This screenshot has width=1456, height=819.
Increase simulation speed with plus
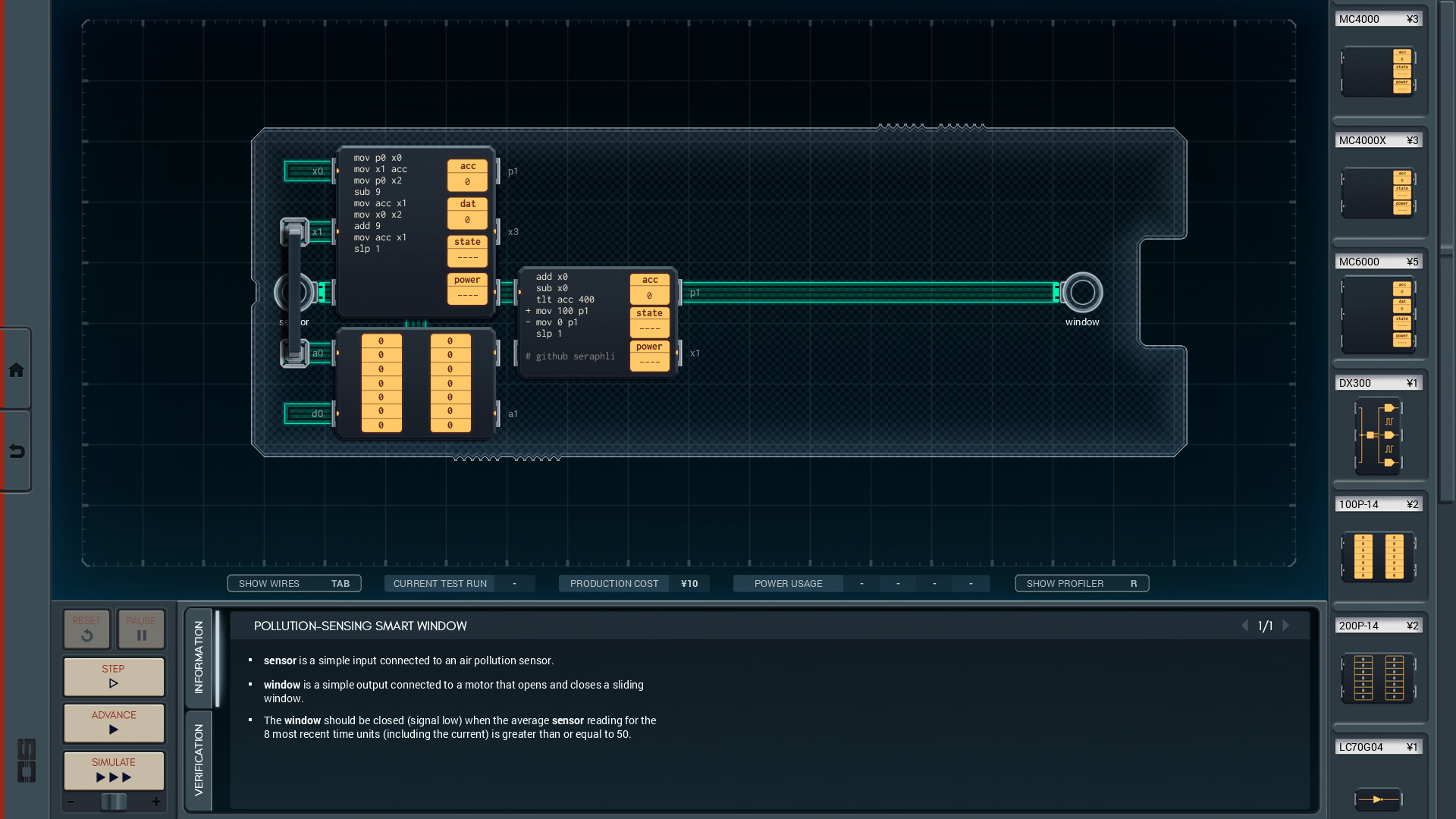(156, 802)
